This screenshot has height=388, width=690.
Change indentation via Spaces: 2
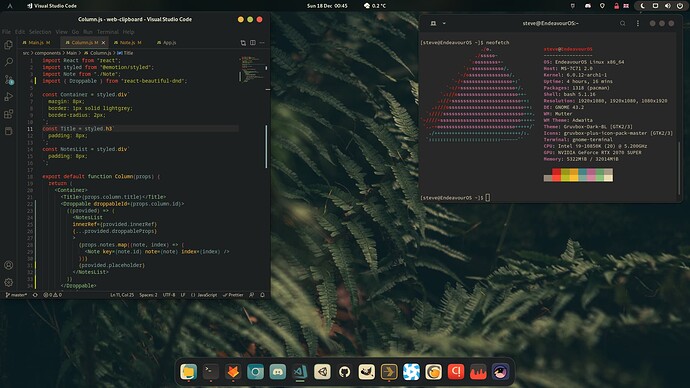pos(148,295)
